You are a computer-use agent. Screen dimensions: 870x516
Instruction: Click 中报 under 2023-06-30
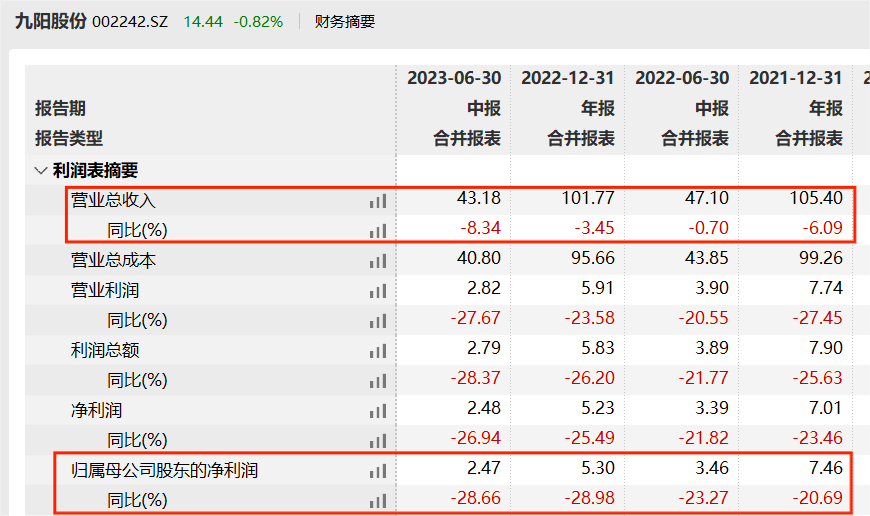(x=484, y=108)
